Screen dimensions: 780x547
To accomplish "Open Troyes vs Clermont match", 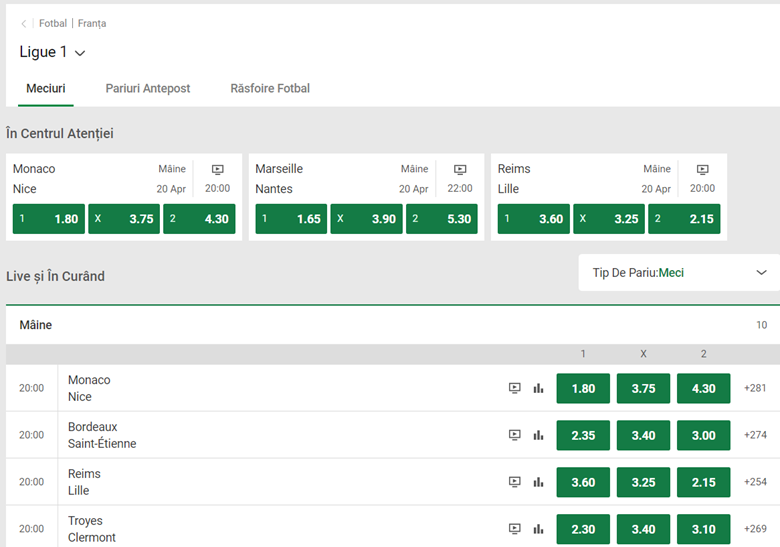I will coord(92,529).
